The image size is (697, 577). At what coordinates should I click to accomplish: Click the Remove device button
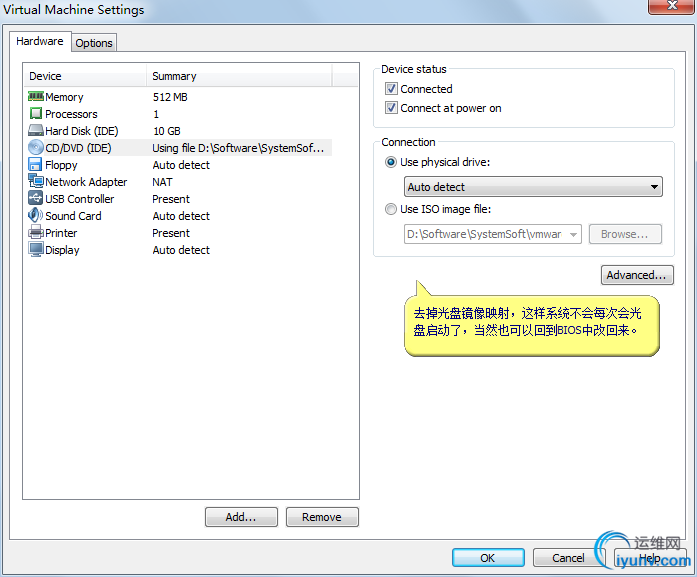[x=322, y=517]
